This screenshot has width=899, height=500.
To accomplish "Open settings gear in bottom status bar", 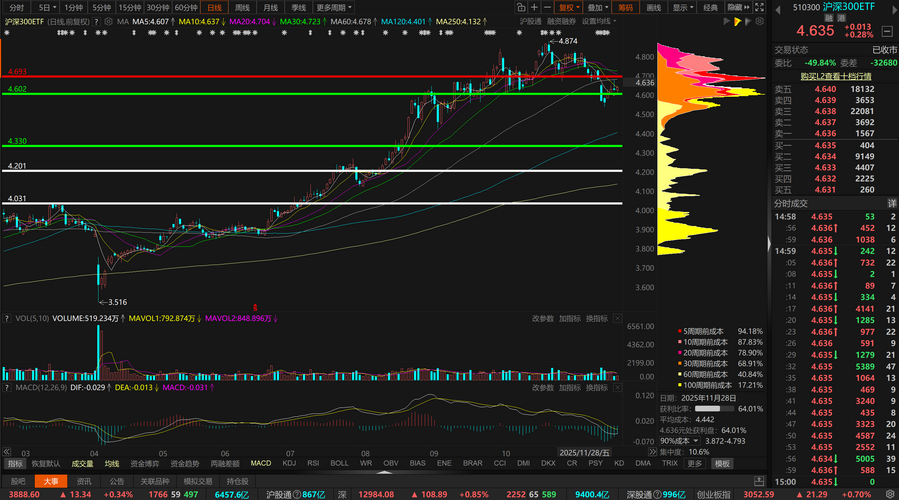I will 890,494.
